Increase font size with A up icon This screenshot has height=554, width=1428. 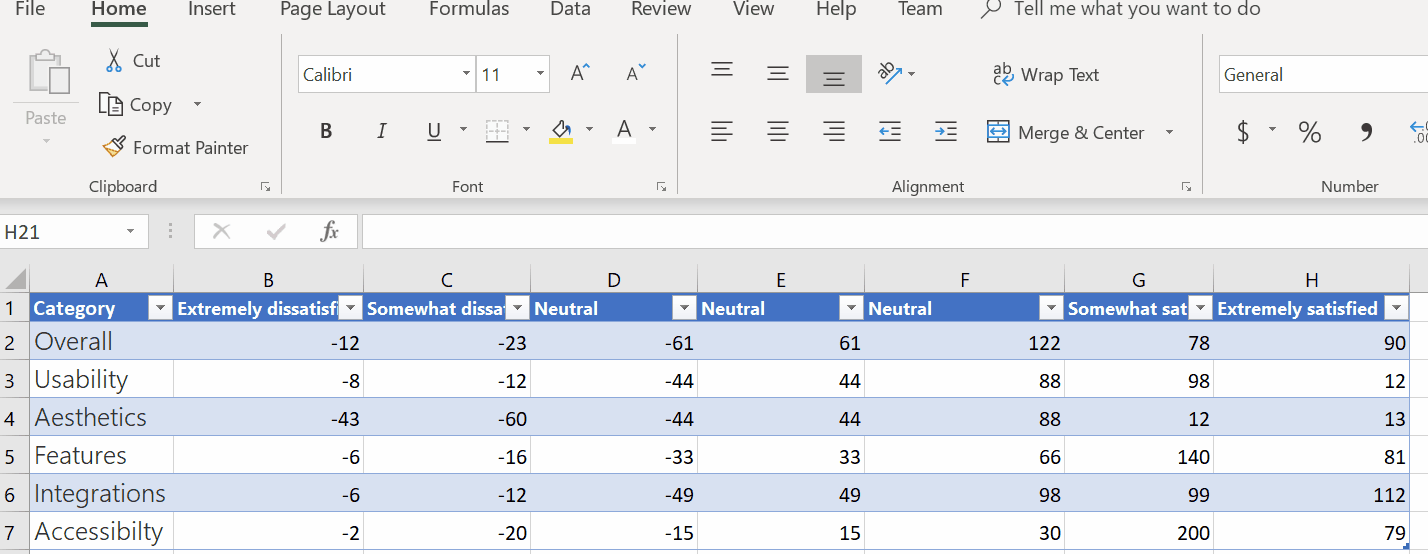(x=580, y=74)
